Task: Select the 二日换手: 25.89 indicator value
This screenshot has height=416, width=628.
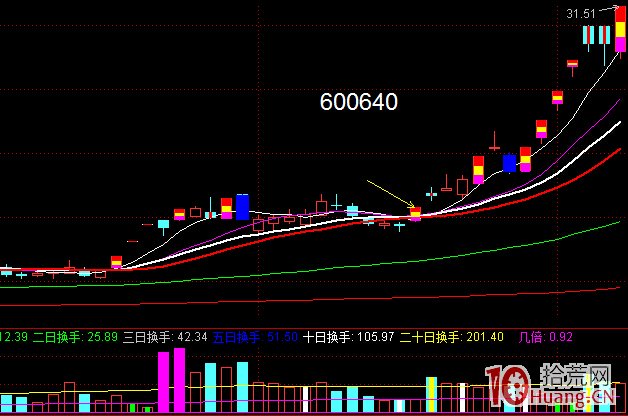Action: pos(75,337)
